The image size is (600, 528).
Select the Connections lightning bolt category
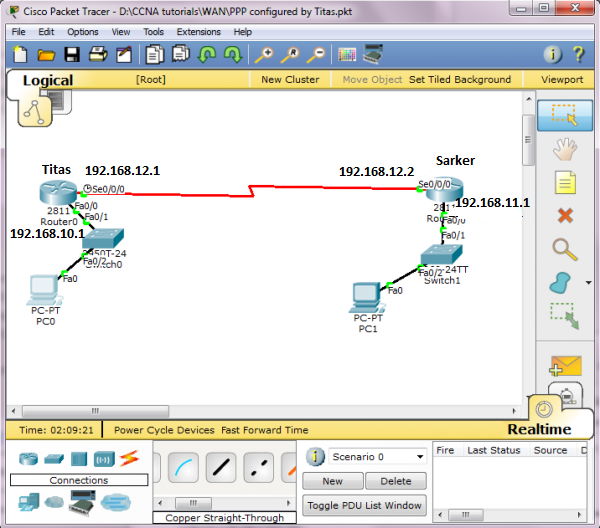tap(128, 459)
